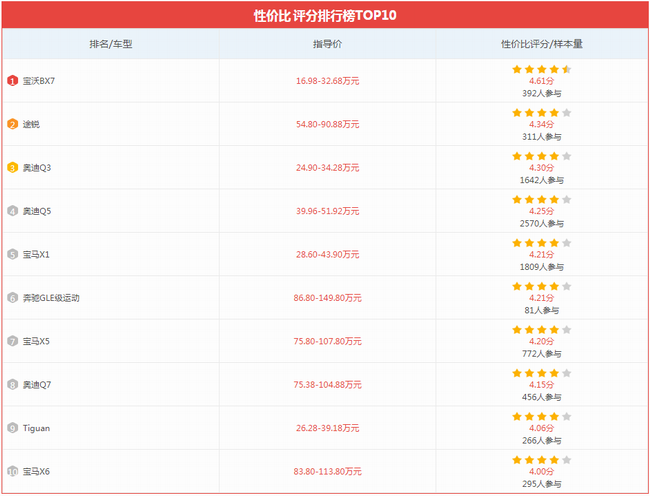Click price 26.28-39.18万元
The width and height of the screenshot is (650, 496).
click(327, 428)
